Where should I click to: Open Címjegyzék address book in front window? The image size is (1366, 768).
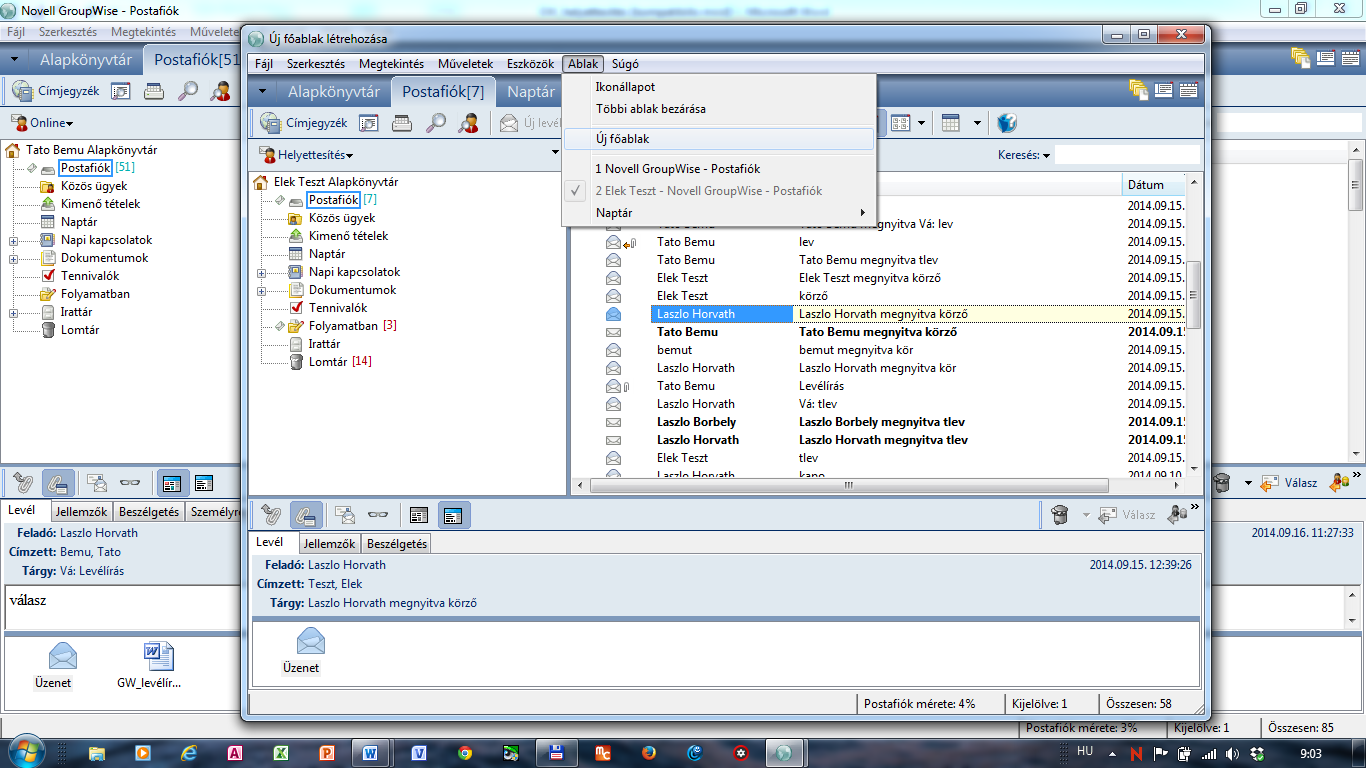tap(303, 123)
